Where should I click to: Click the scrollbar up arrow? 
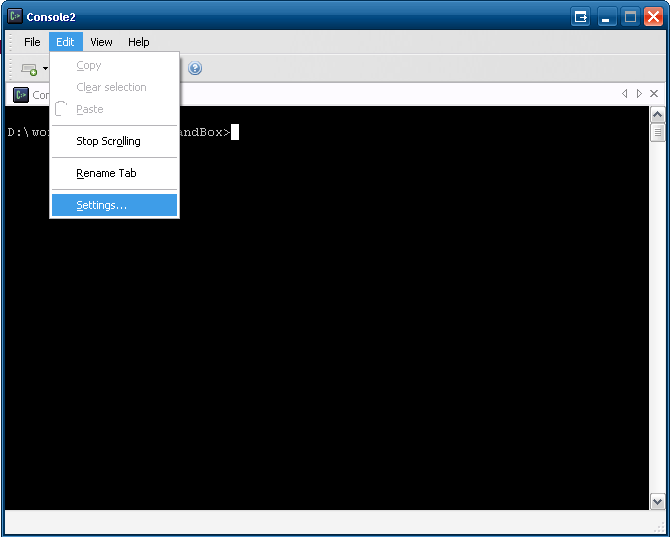coord(657,114)
